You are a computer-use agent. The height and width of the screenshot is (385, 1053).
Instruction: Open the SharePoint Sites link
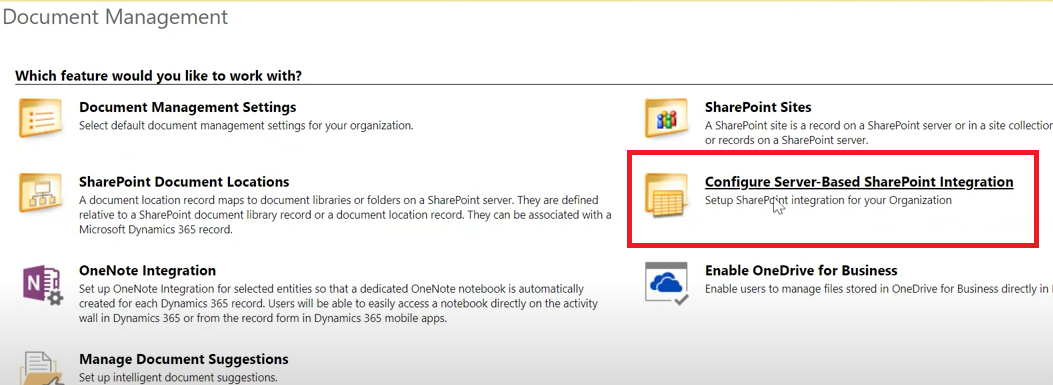(758, 108)
